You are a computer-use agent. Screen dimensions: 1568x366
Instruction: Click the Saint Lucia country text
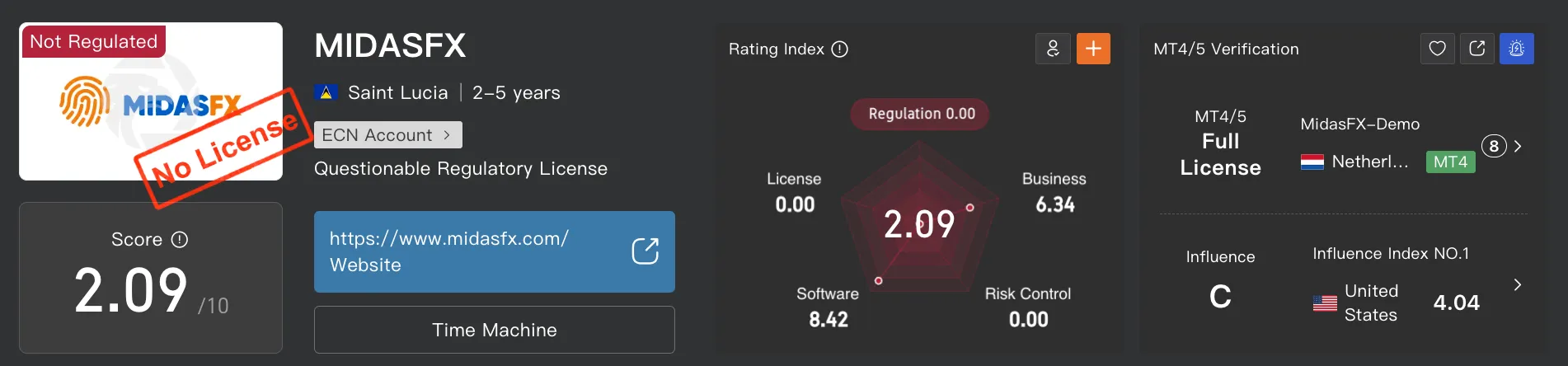[398, 92]
